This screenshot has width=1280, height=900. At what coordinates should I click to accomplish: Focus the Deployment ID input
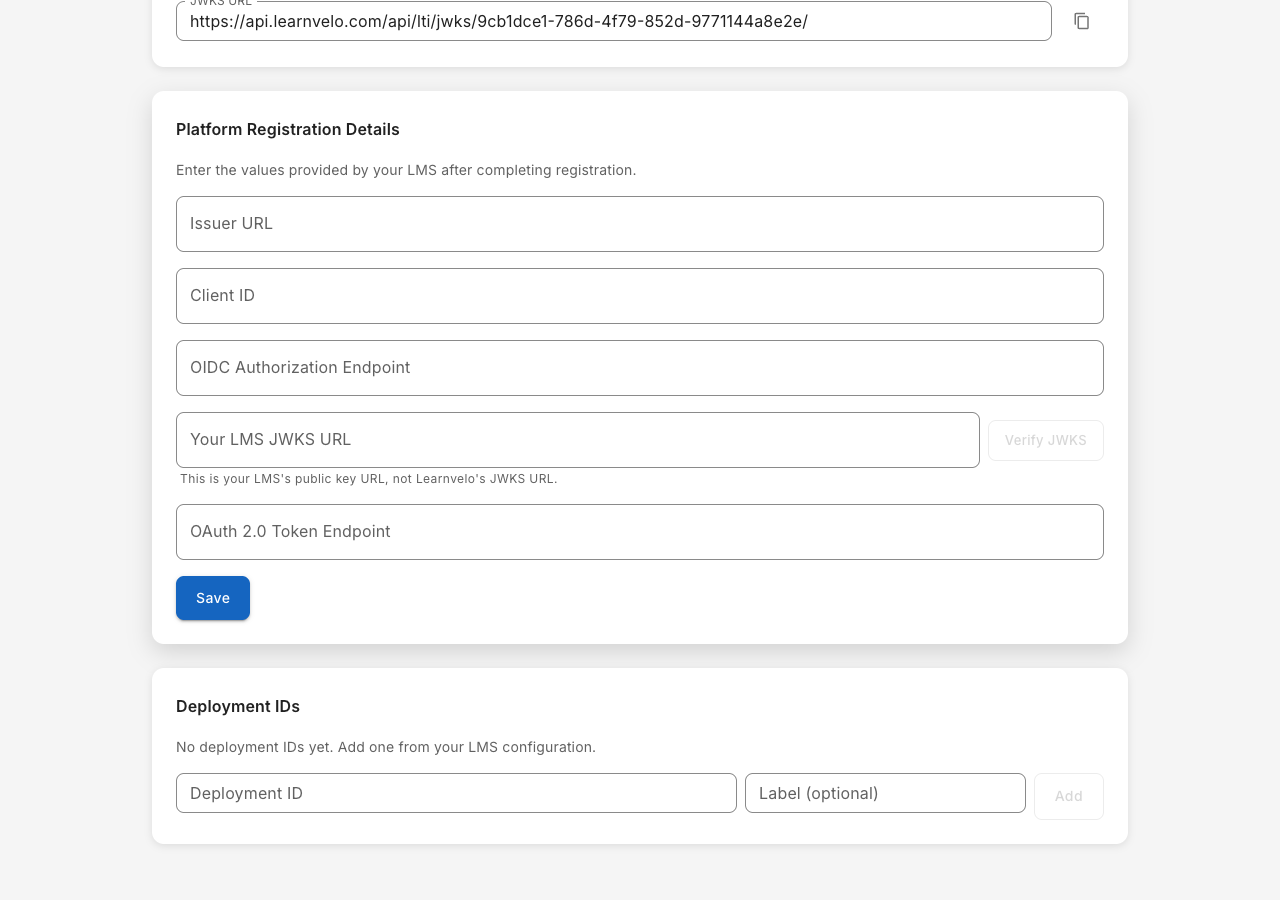coord(456,793)
